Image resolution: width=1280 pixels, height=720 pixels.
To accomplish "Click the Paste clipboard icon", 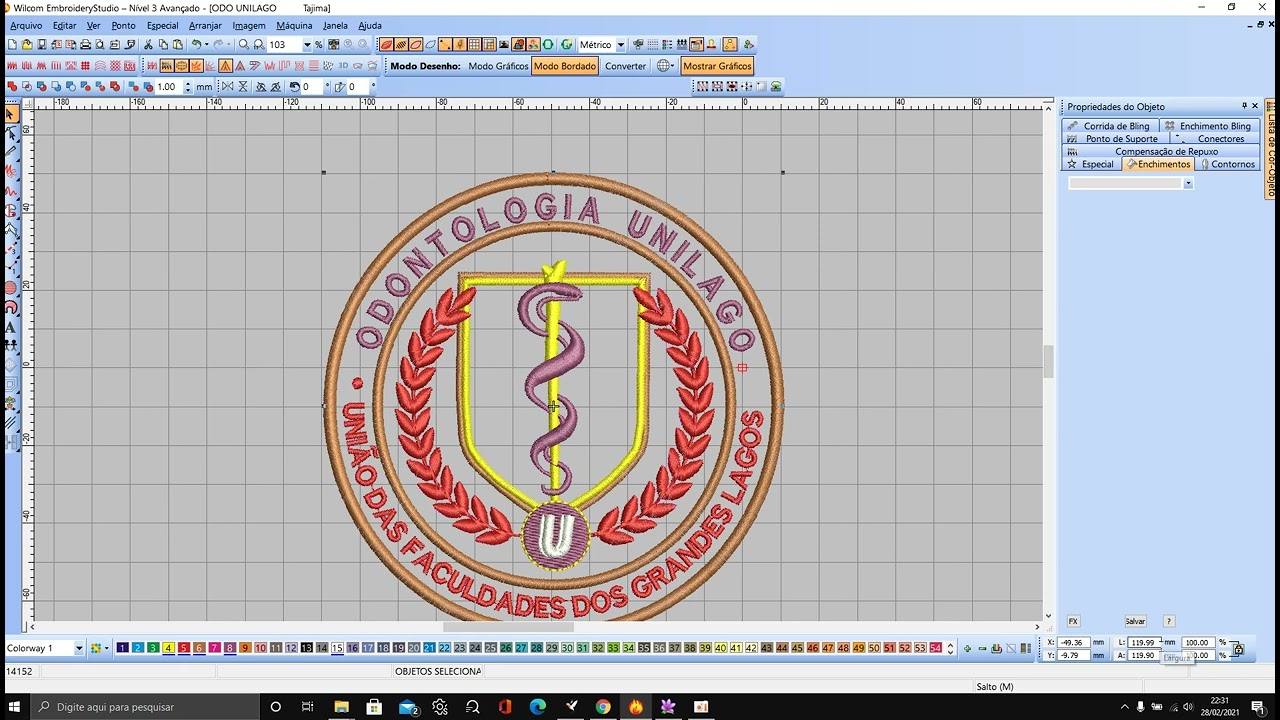I will tap(178, 45).
